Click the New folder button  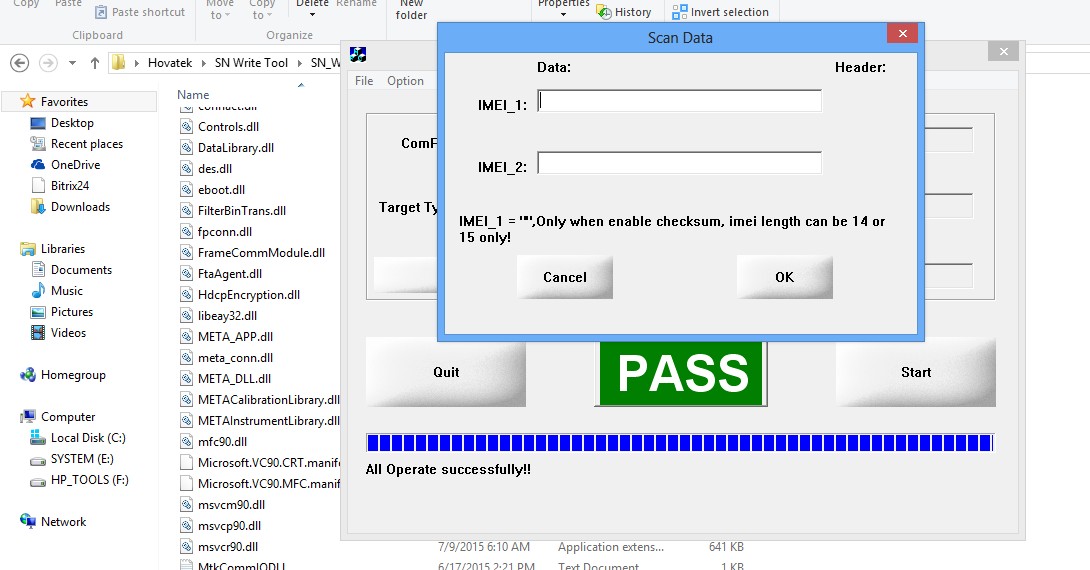tap(411, 10)
